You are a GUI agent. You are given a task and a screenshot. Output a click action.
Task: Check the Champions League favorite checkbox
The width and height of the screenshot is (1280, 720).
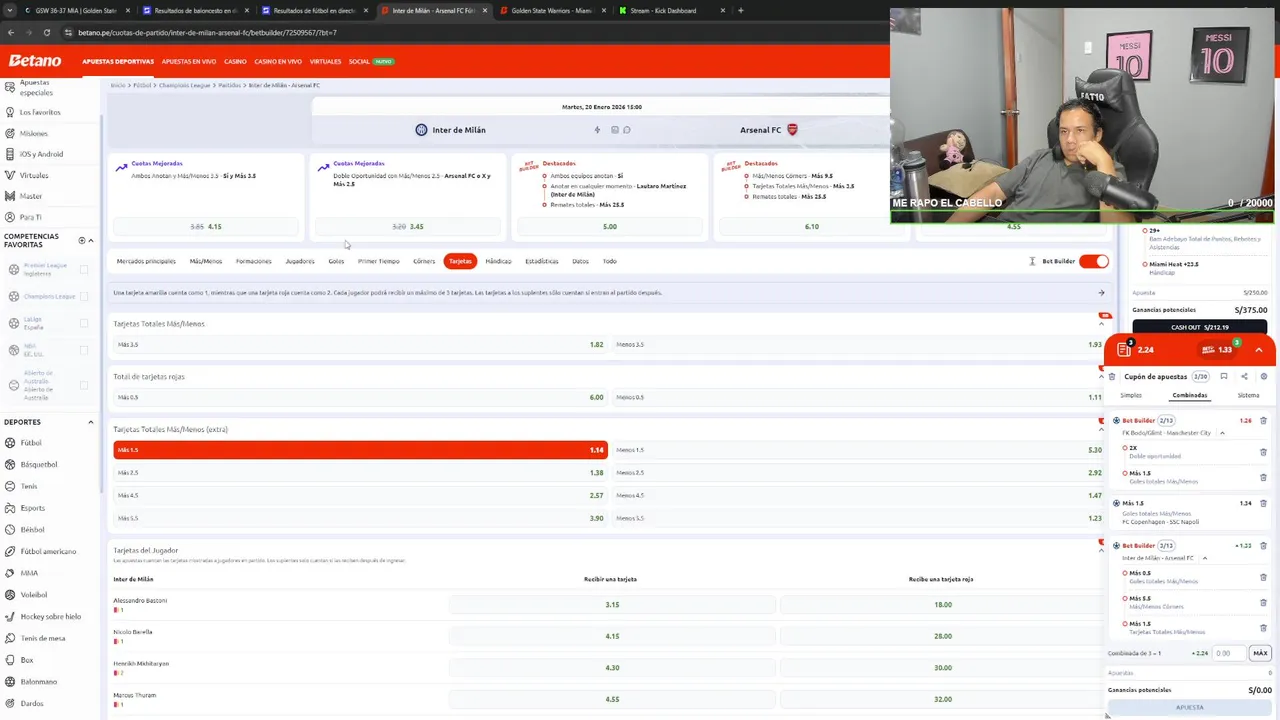[84, 296]
